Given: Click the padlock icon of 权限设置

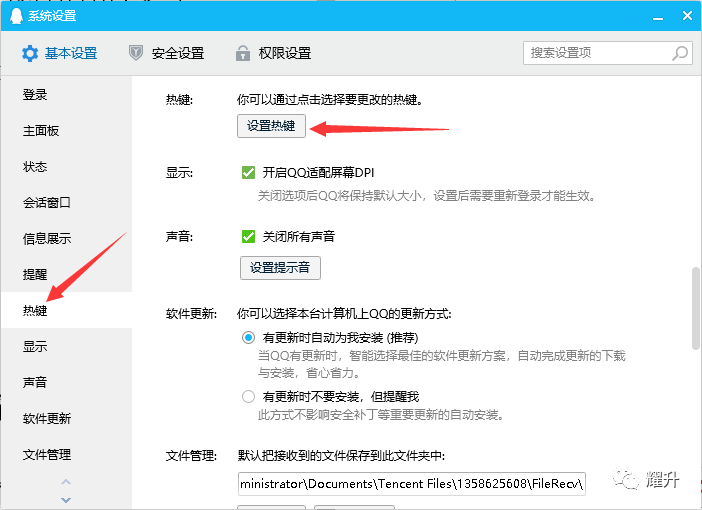Looking at the screenshot, I should [243, 53].
